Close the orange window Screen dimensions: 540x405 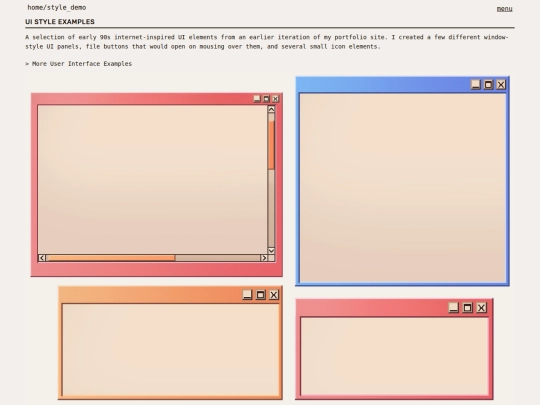274,294
